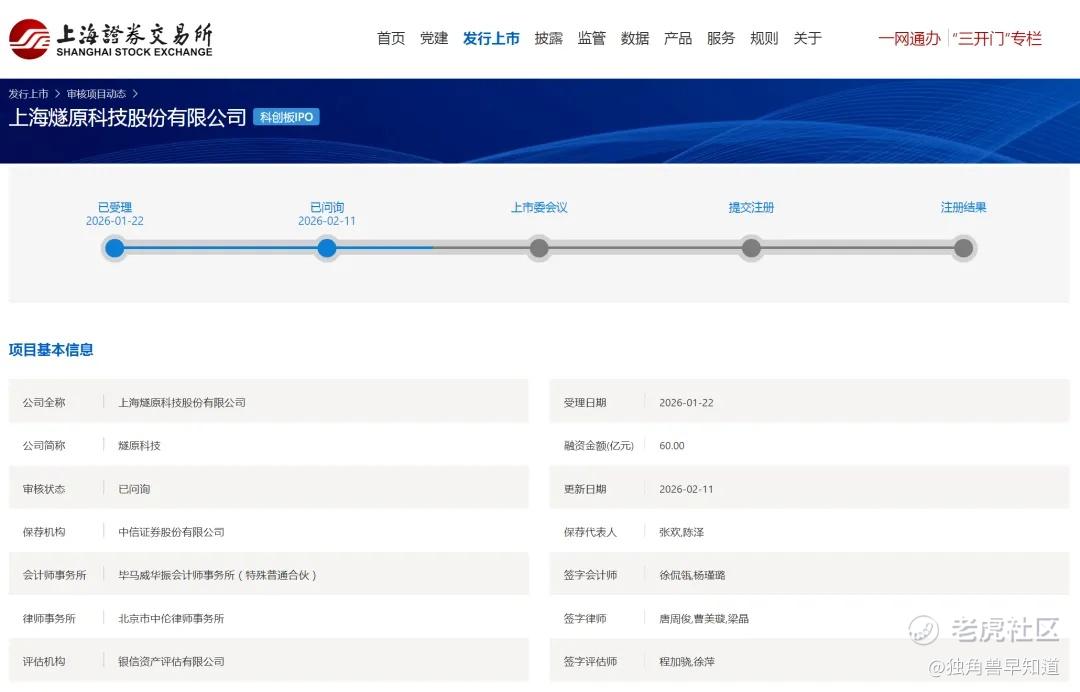Click the appraiser 银信资产评估有限公司
The height and width of the screenshot is (692, 1080).
(172, 662)
